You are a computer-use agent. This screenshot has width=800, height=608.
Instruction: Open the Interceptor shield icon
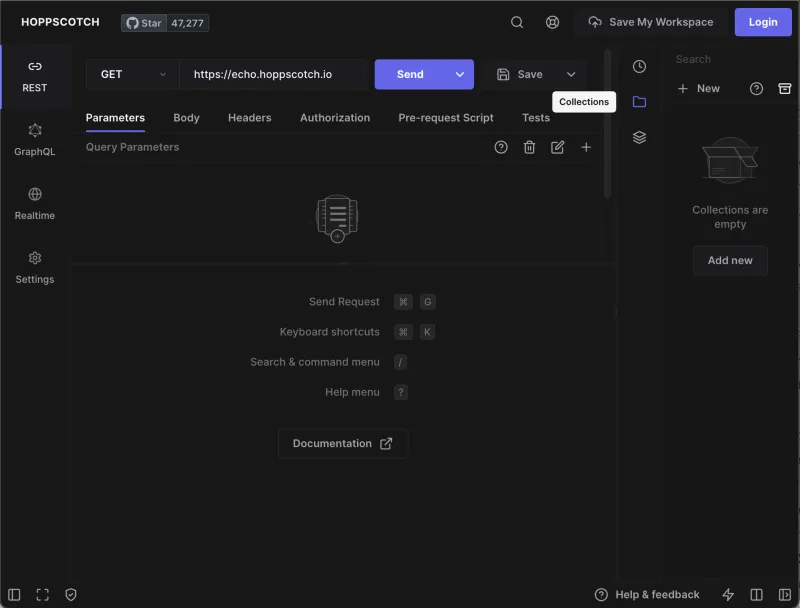71,594
